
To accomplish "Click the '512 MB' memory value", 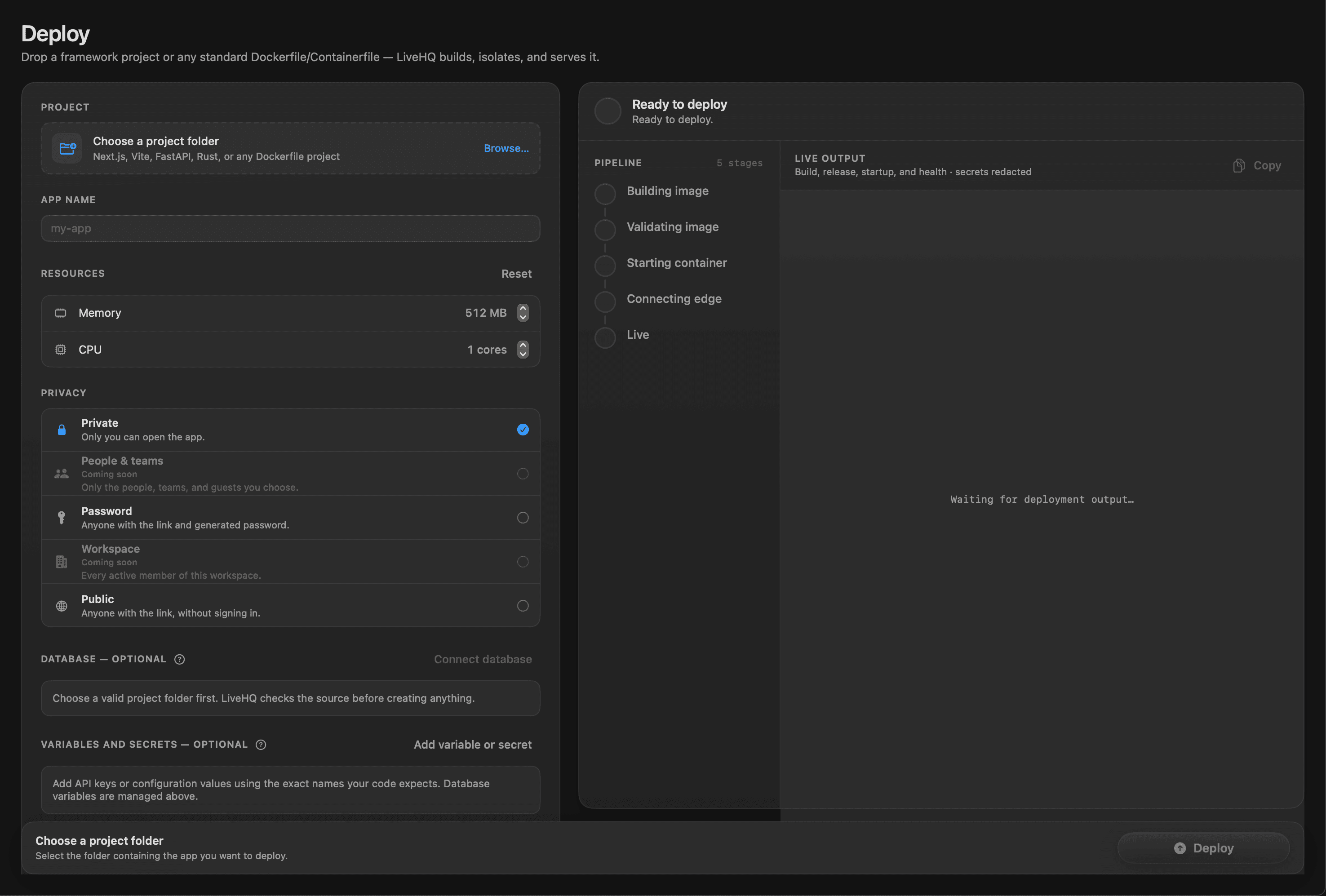I will coord(486,313).
